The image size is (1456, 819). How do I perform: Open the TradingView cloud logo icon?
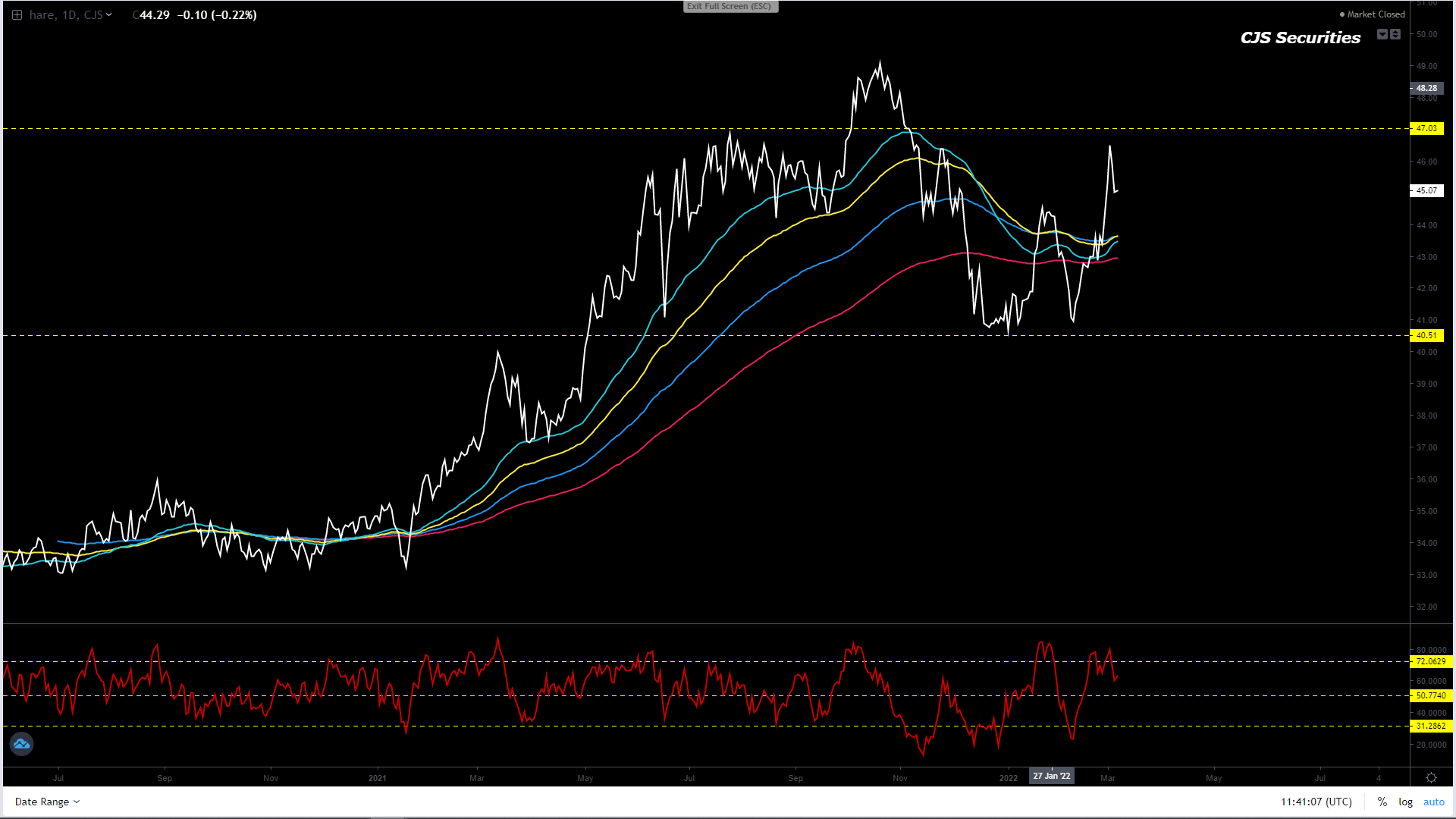(21, 744)
